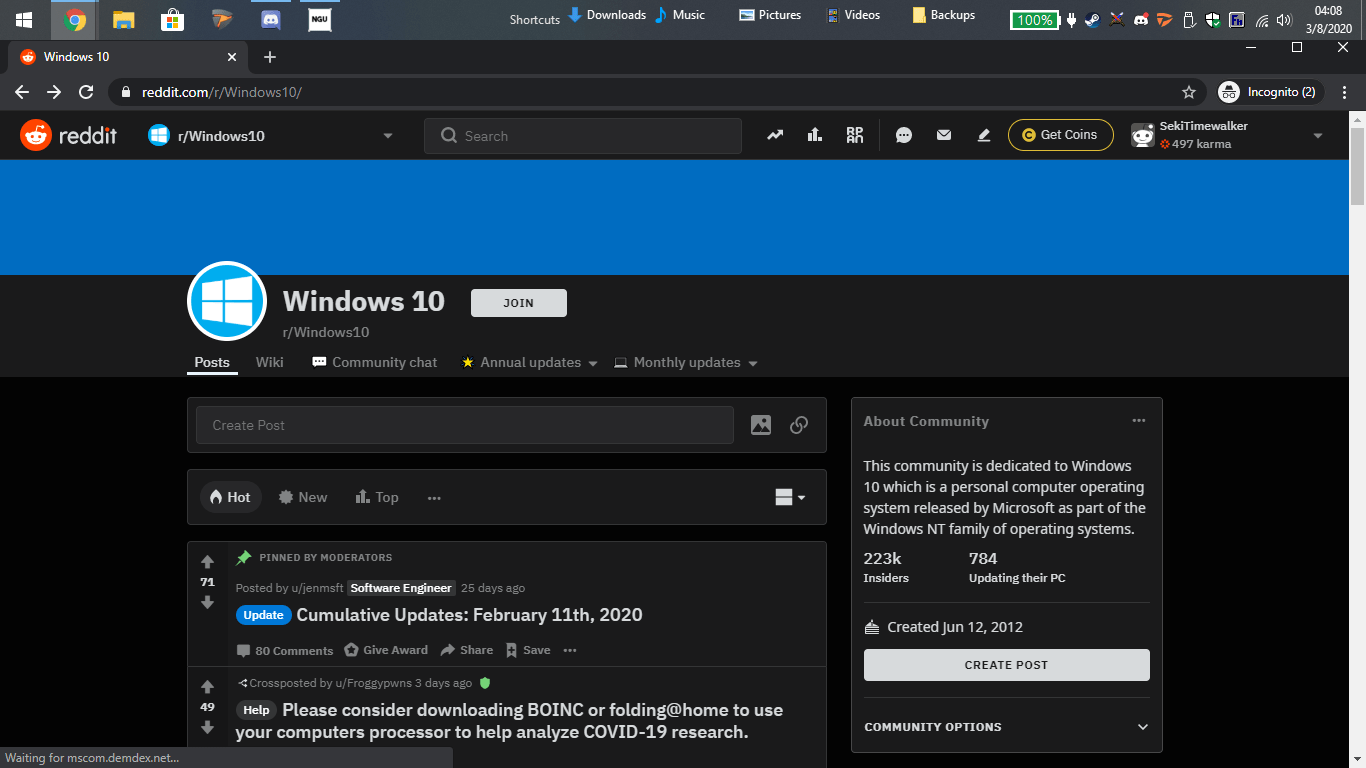Viewport: 1366px width, 768px height.
Task: Click the green 100% battery indicator in taskbar
Action: [1033, 19]
